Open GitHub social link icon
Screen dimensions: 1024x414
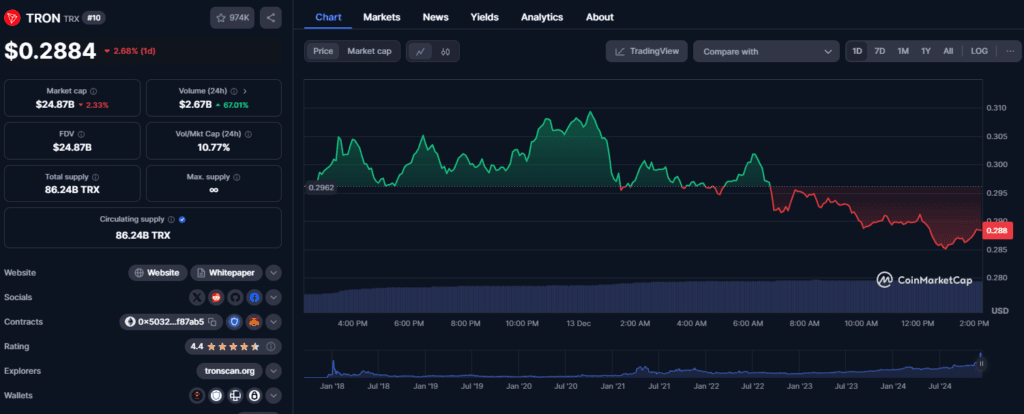[235, 297]
